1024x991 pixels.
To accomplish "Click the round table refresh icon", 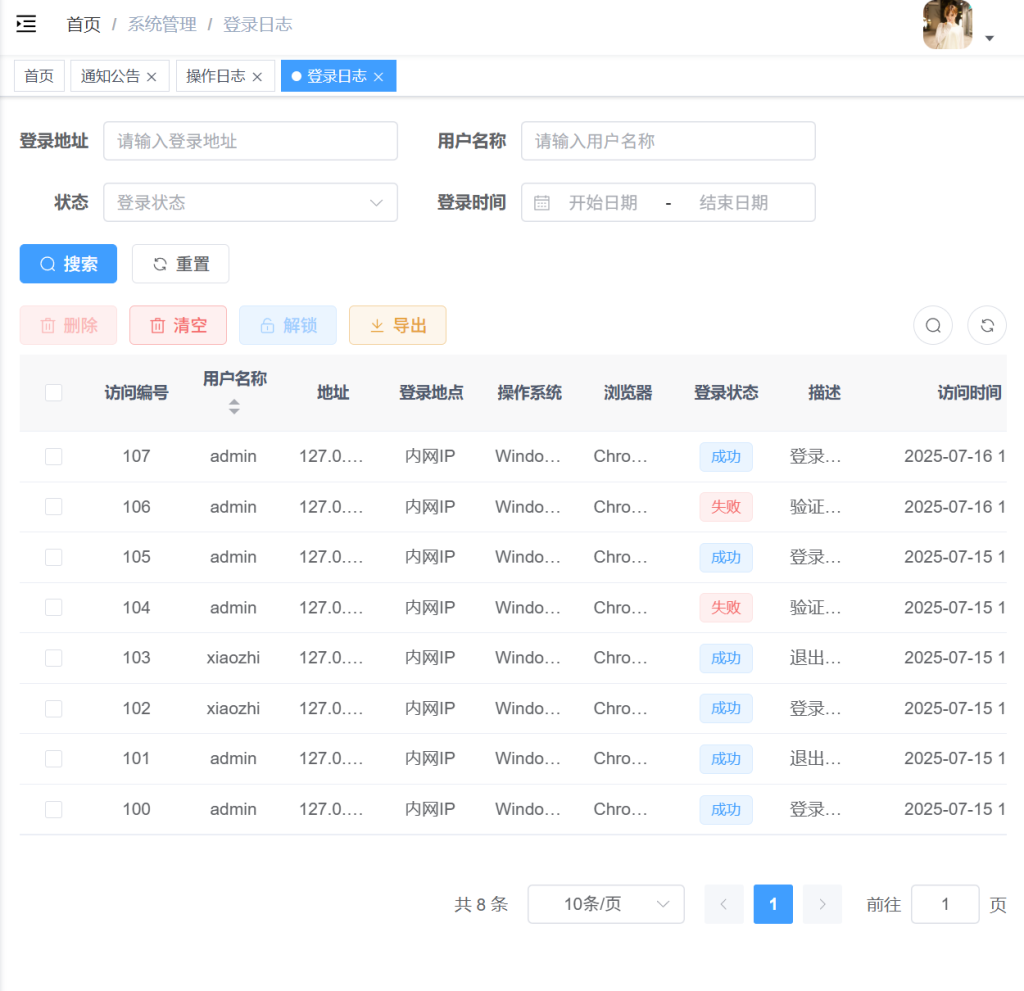I will coord(987,325).
